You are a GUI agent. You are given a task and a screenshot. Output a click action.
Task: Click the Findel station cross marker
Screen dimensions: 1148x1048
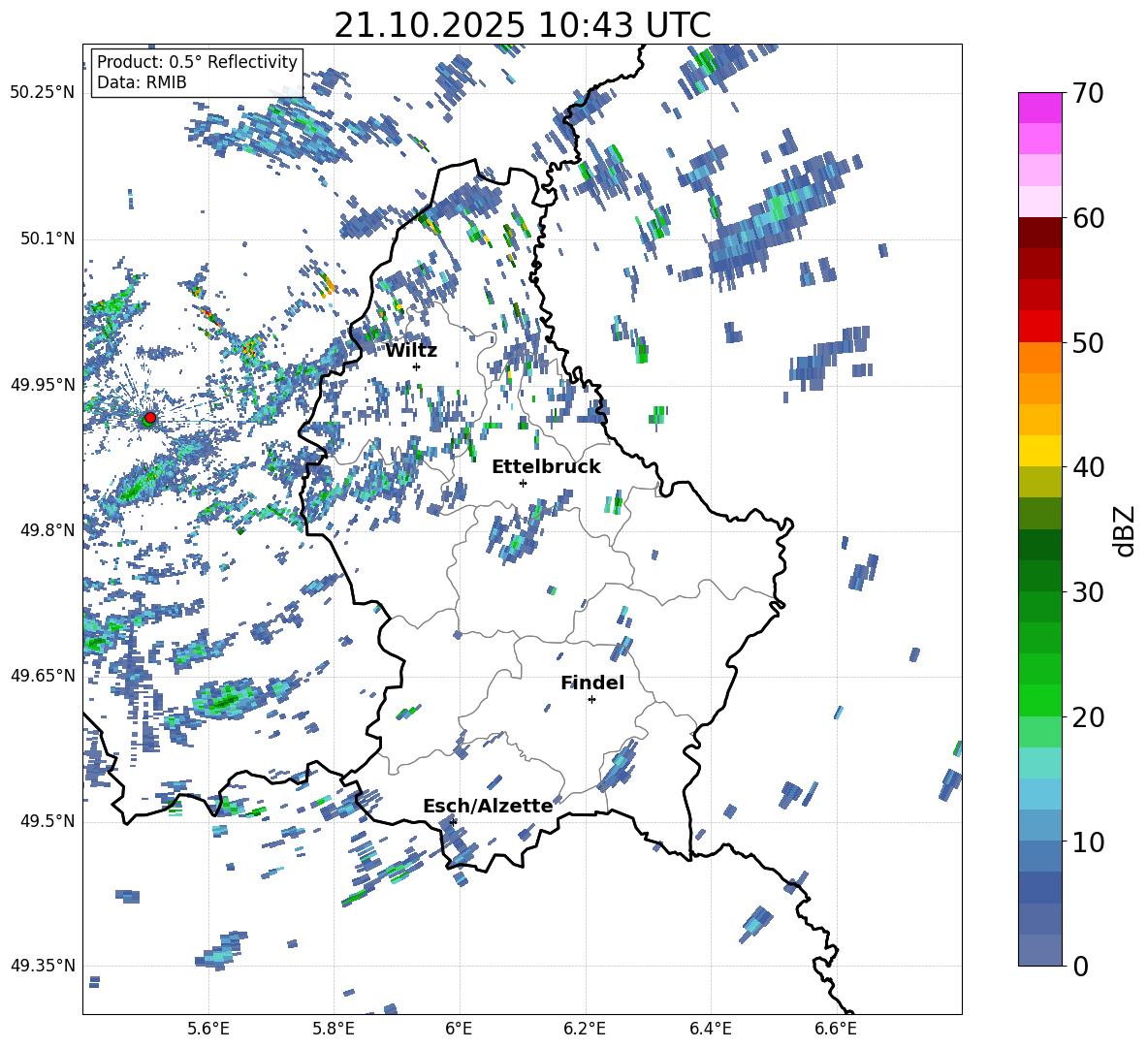[x=591, y=700]
